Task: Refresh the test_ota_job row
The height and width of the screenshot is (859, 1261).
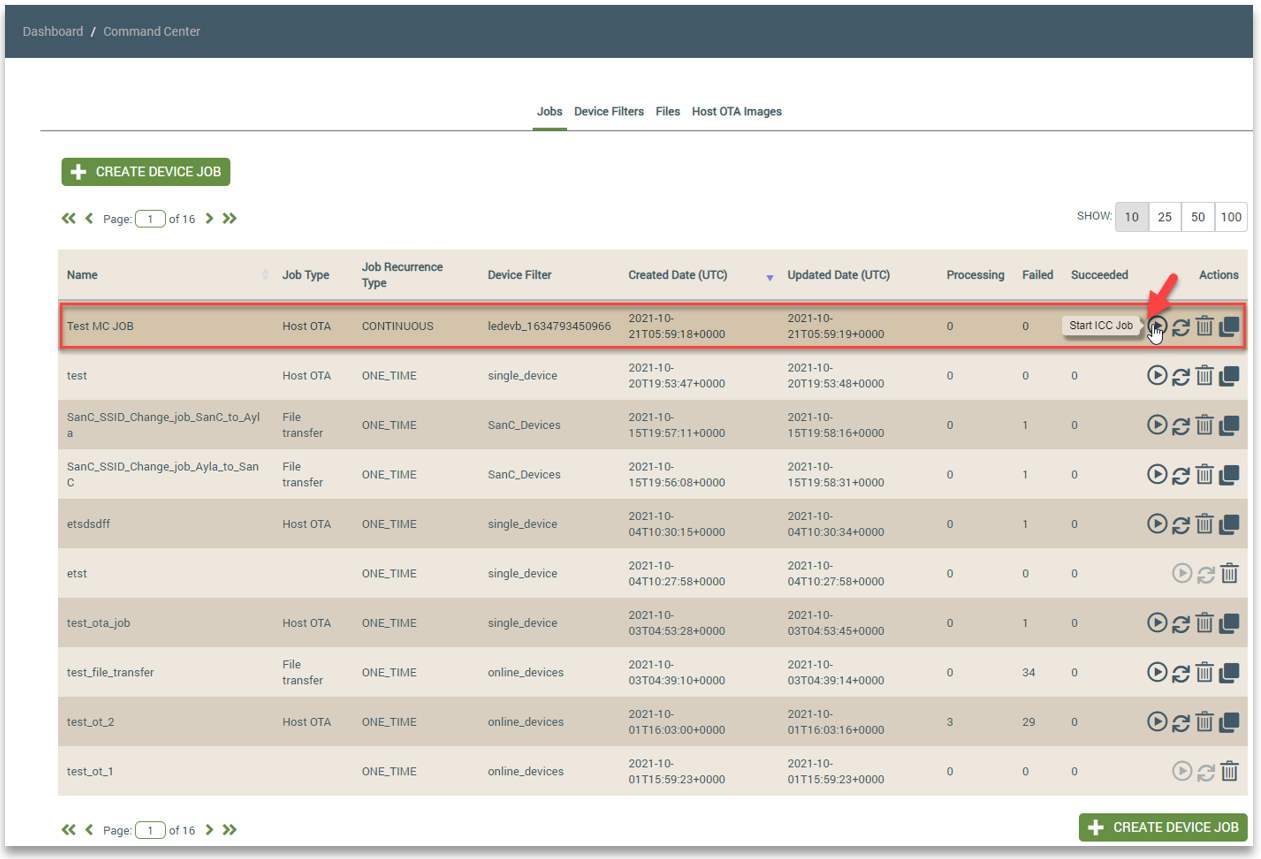Action: coord(1181,623)
